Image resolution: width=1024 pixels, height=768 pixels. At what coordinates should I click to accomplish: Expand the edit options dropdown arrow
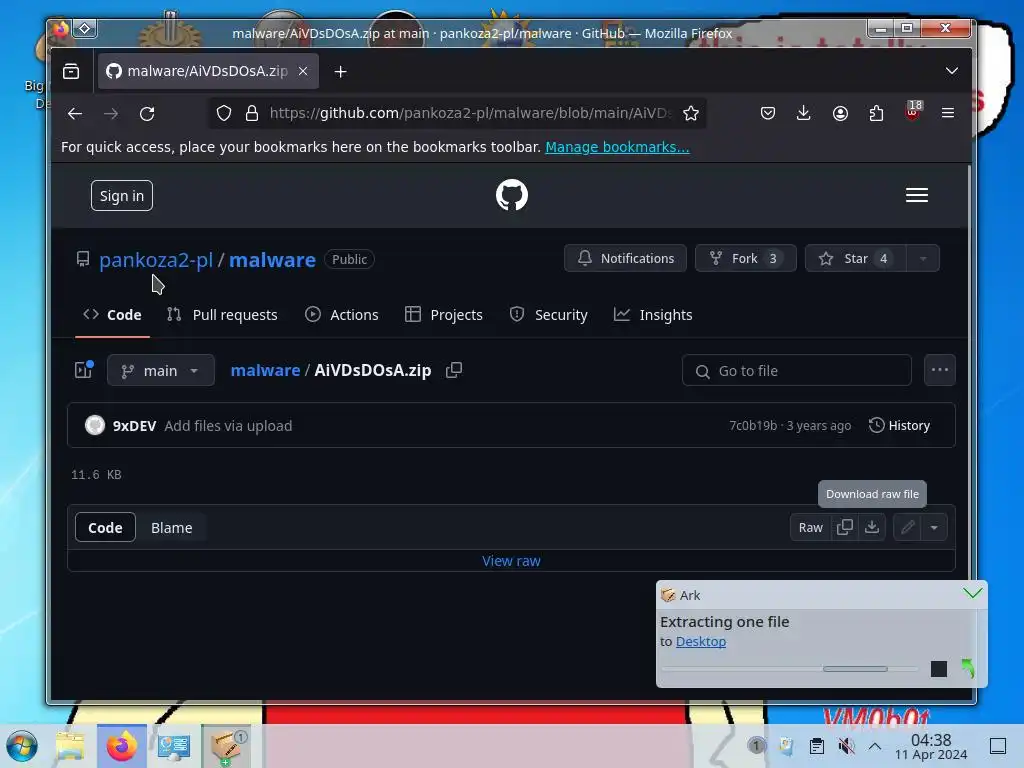click(x=934, y=527)
